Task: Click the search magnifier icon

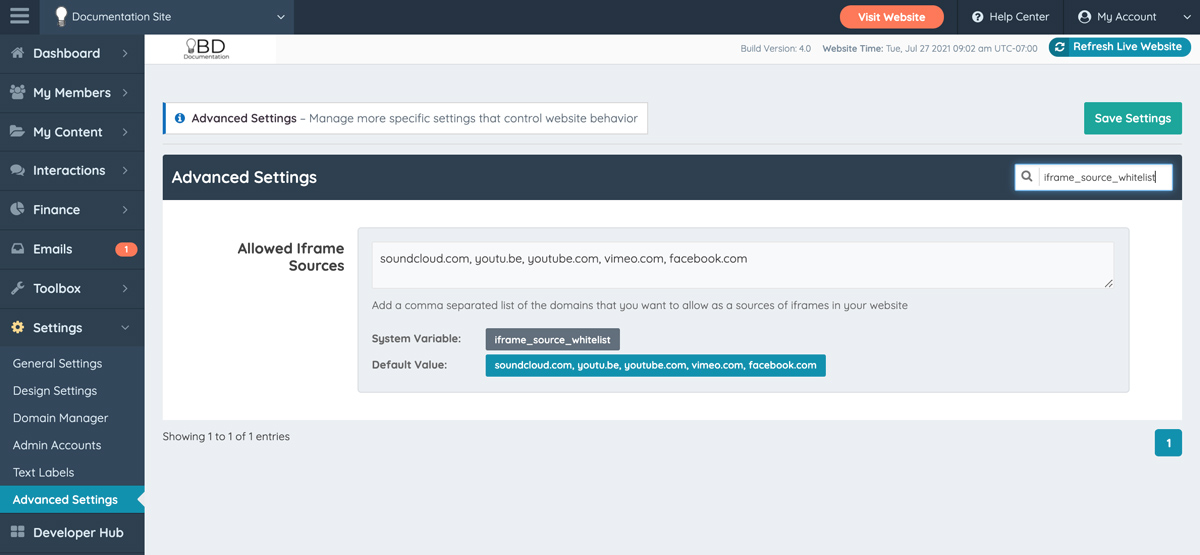Action: 1026,177
